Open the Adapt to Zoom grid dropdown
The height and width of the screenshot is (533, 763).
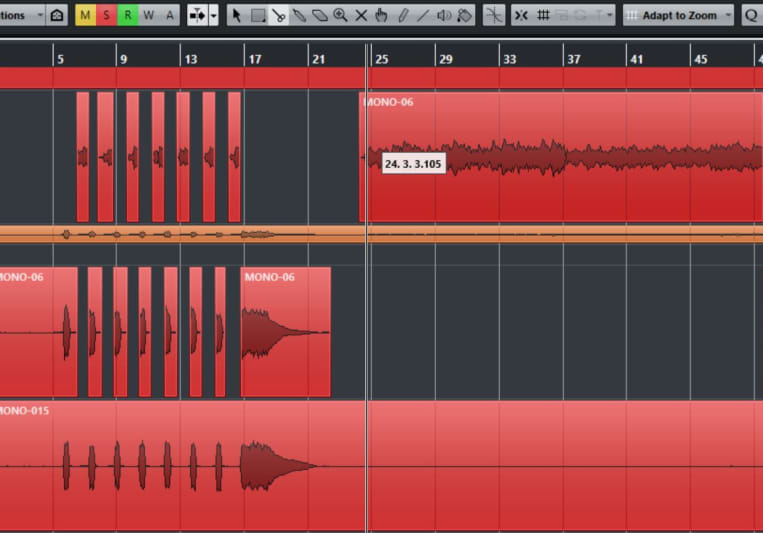click(678, 15)
